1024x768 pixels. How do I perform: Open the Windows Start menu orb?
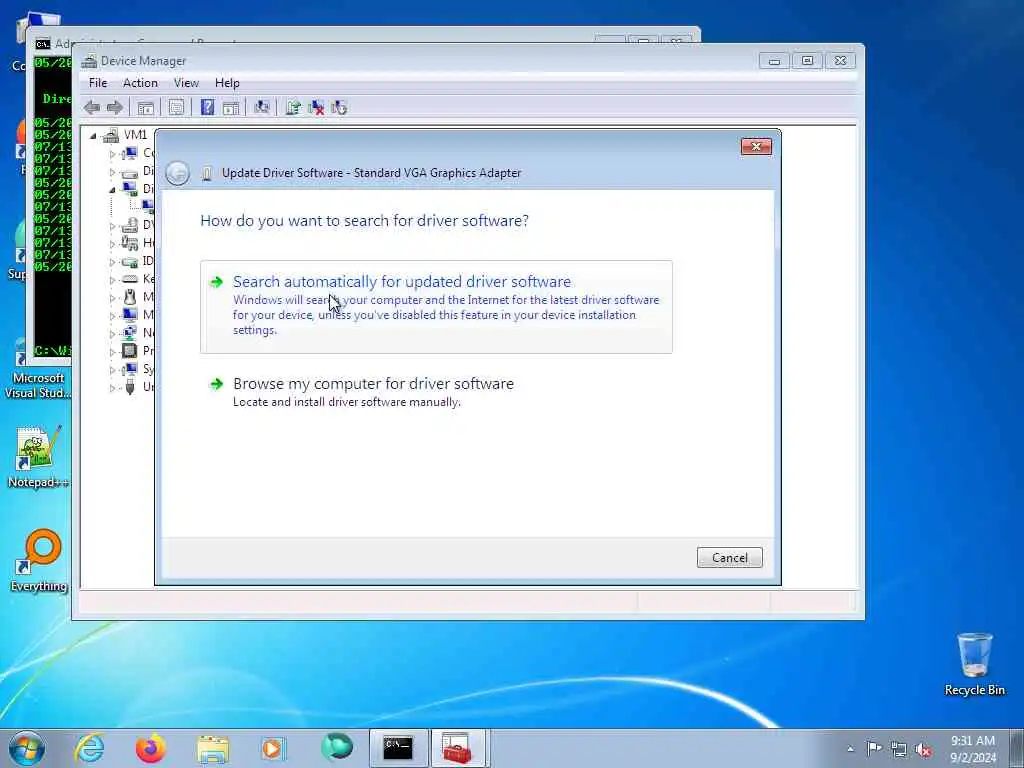[x=27, y=748]
